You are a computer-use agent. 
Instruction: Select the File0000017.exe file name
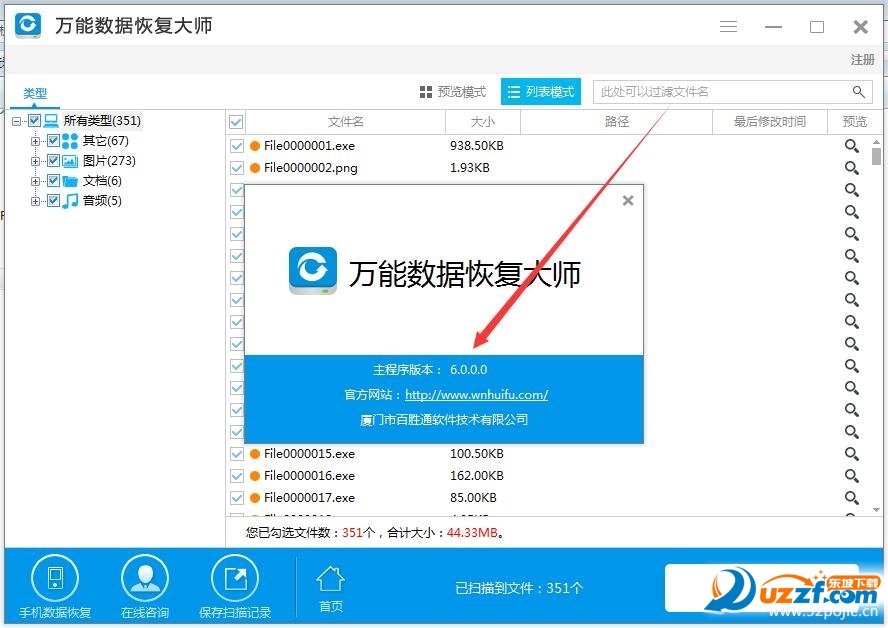[309, 498]
